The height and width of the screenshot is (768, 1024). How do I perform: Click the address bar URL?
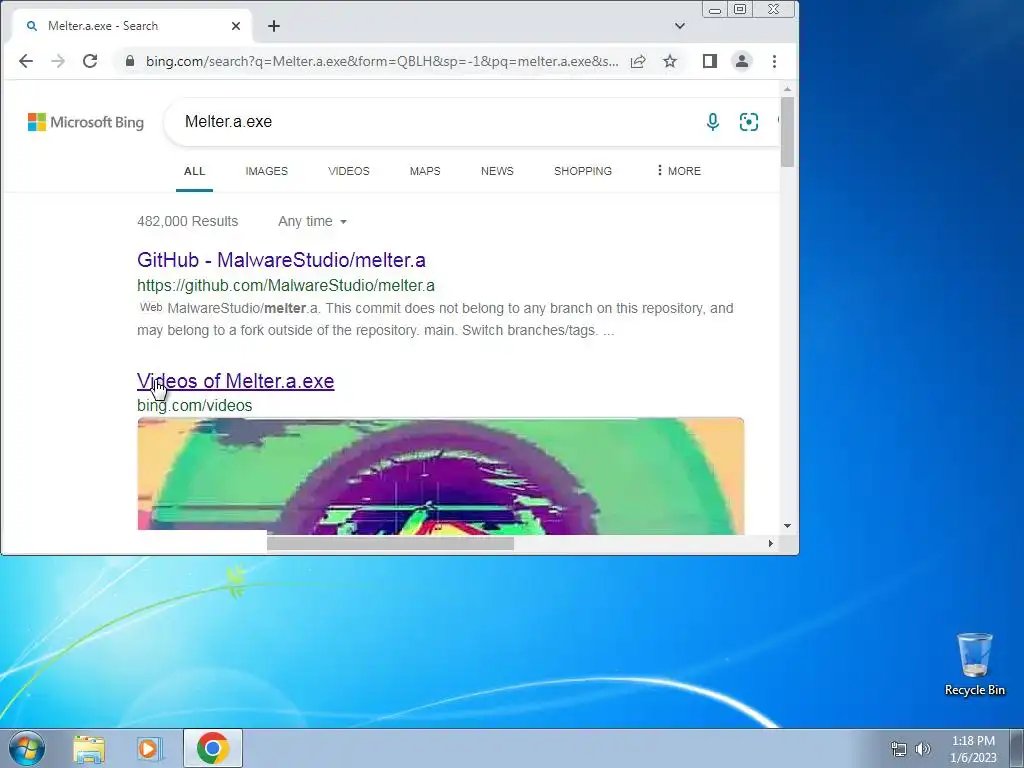pos(381,61)
